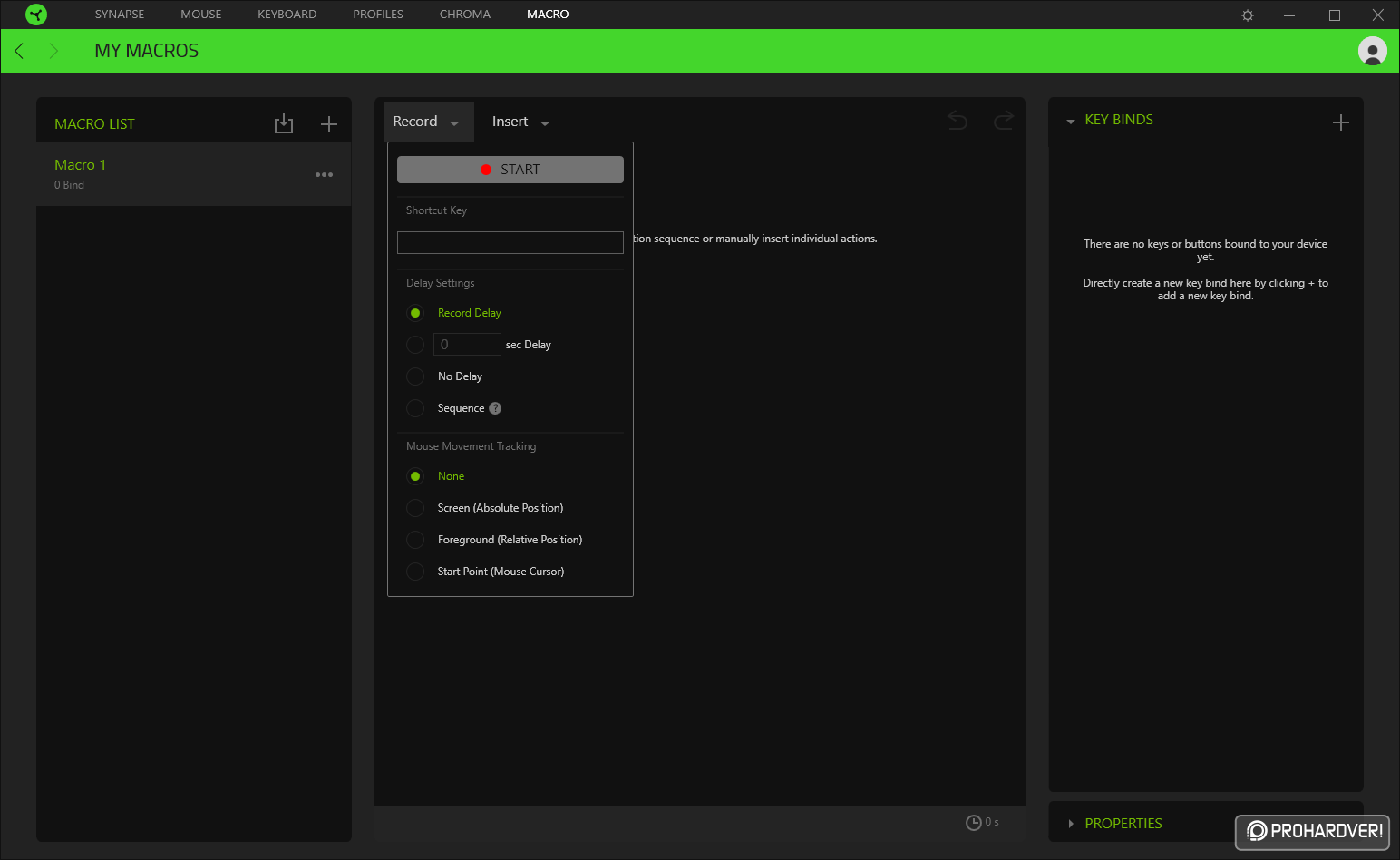The width and height of the screenshot is (1400, 860).
Task: Add a new key bind with plus
Action: 1341,122
